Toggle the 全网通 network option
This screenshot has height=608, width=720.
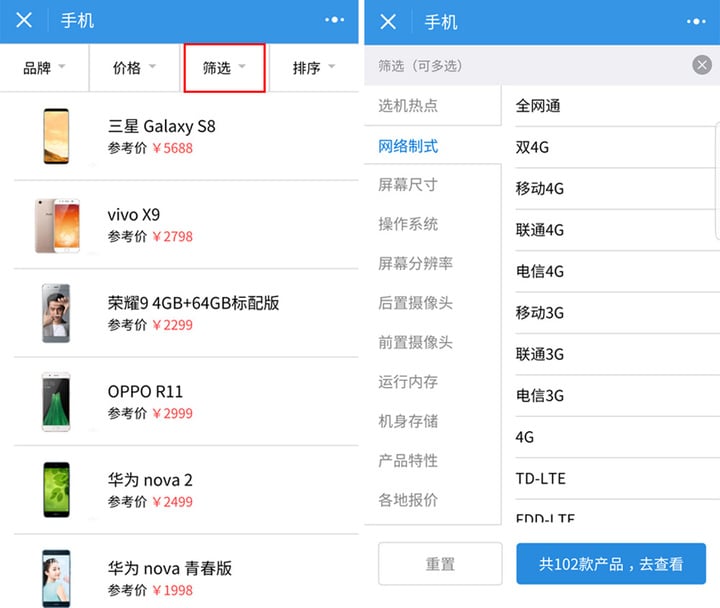point(617,106)
